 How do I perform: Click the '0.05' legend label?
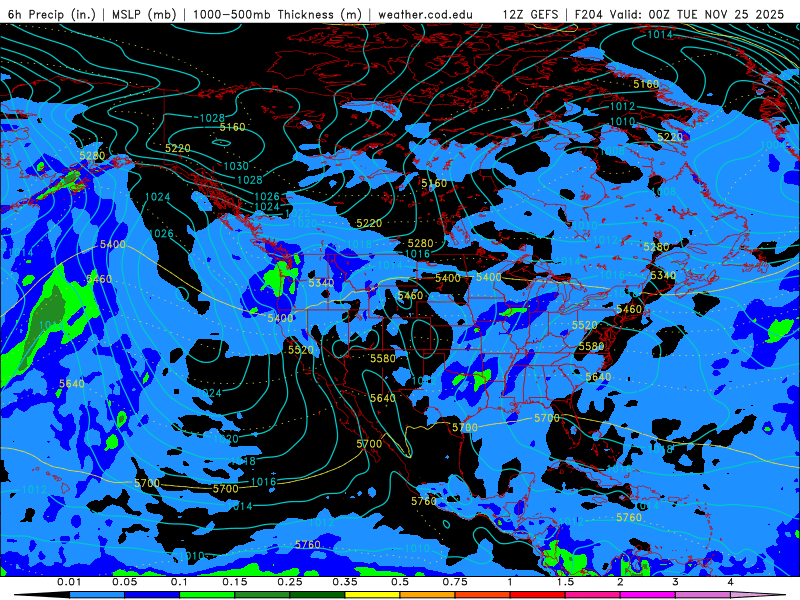click(x=124, y=582)
